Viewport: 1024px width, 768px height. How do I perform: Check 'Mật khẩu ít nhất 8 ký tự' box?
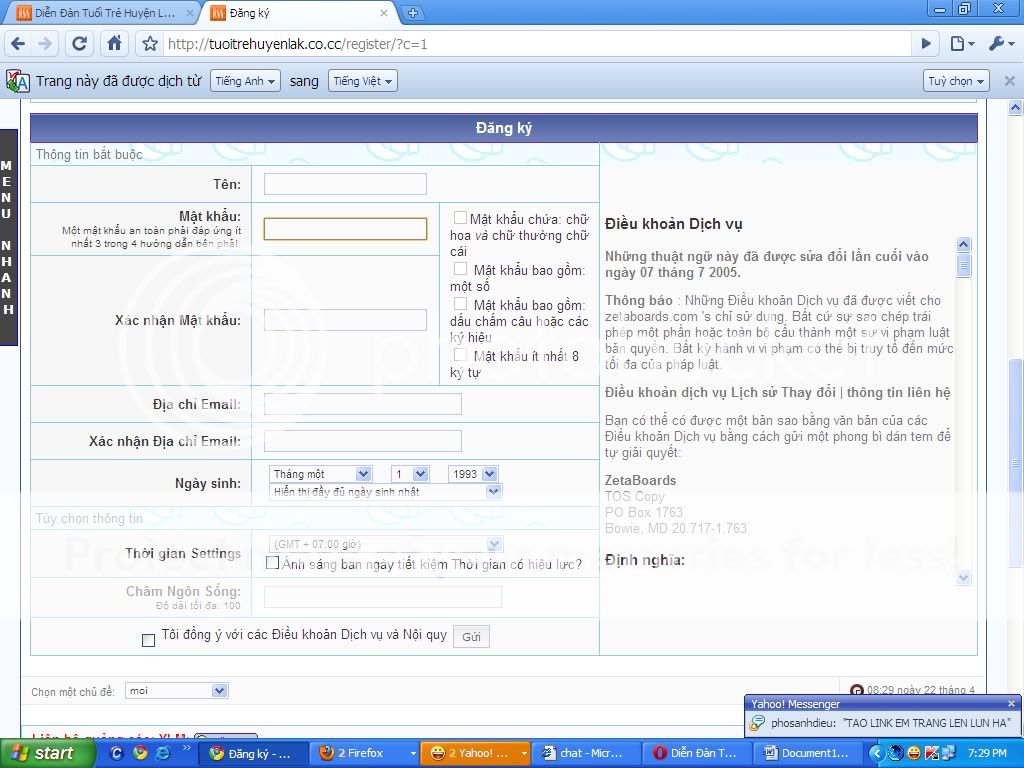460,355
